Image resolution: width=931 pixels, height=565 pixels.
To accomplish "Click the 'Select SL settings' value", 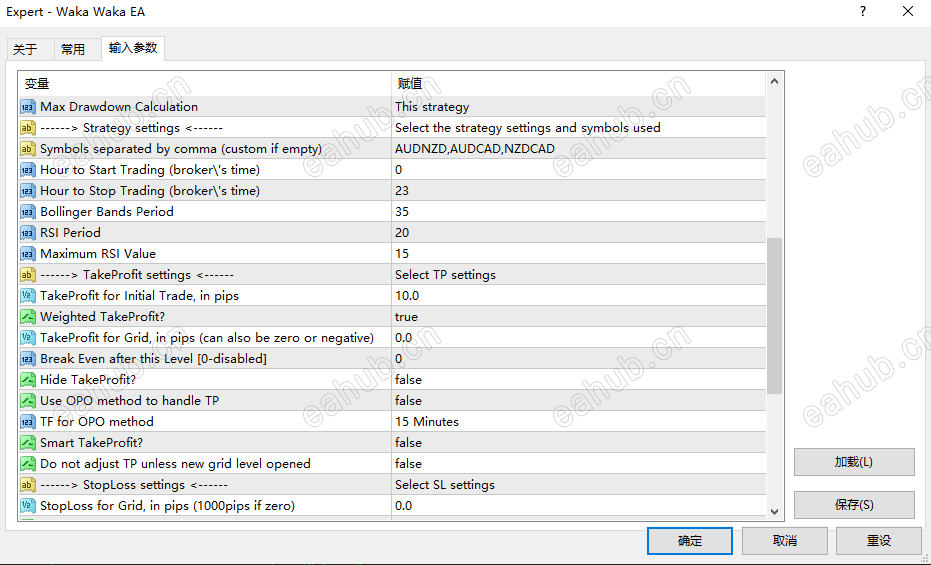I will [445, 484].
